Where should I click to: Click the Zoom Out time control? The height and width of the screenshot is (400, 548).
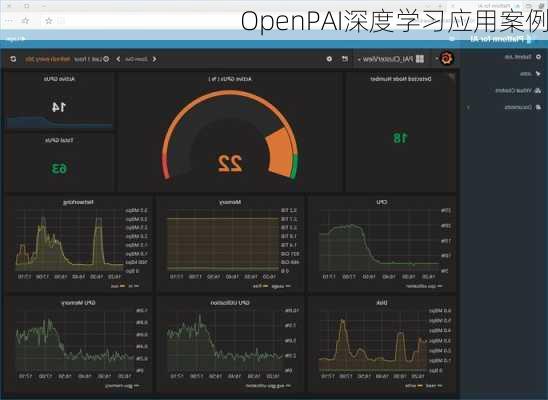pyautogui.click(x=136, y=59)
